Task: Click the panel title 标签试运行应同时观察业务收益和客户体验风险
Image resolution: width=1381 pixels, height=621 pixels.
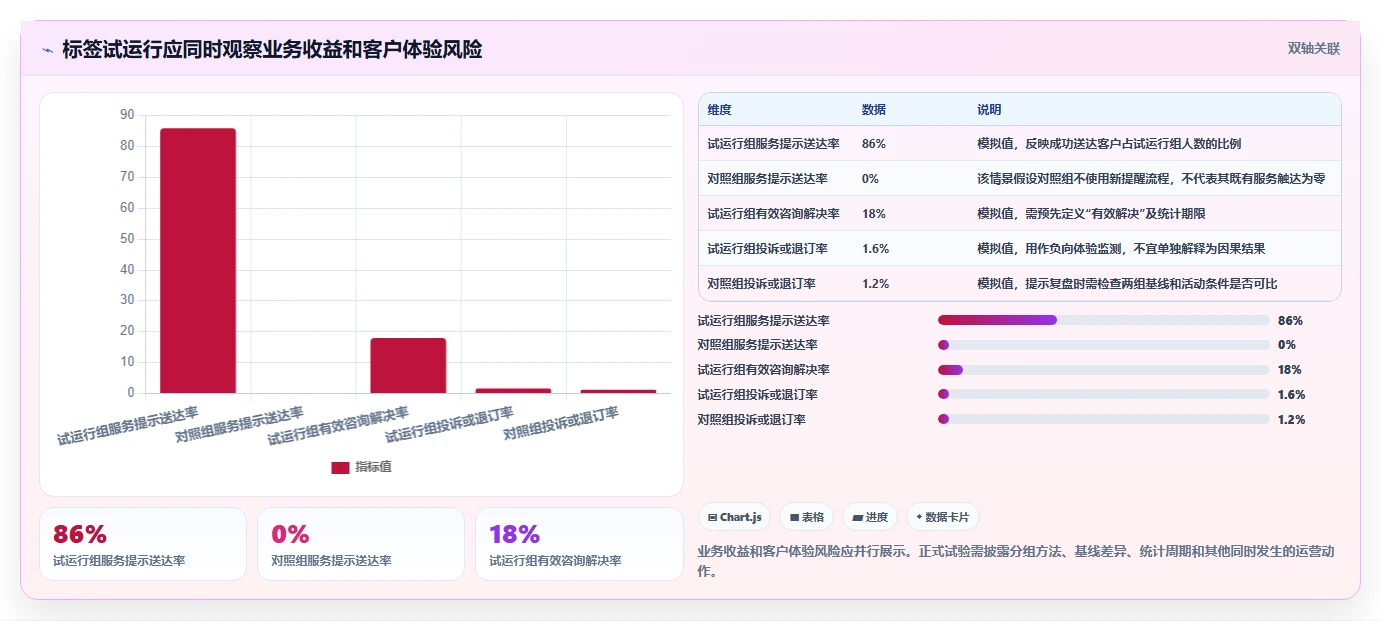Action: coord(272,49)
